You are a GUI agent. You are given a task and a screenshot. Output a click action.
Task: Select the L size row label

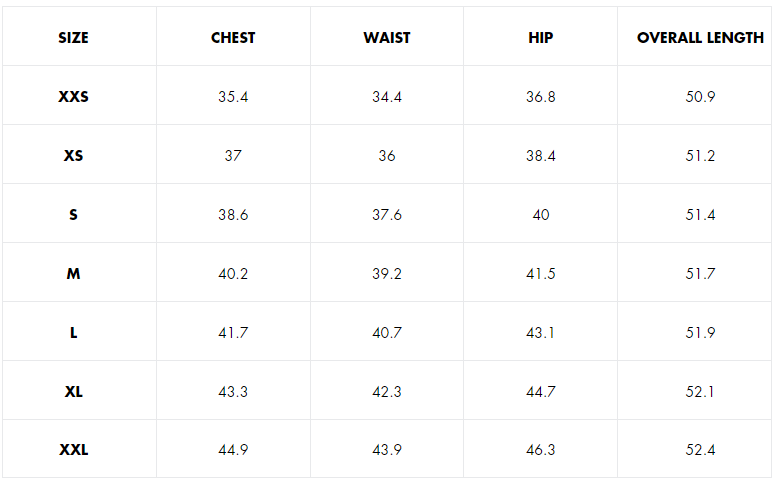(73, 333)
